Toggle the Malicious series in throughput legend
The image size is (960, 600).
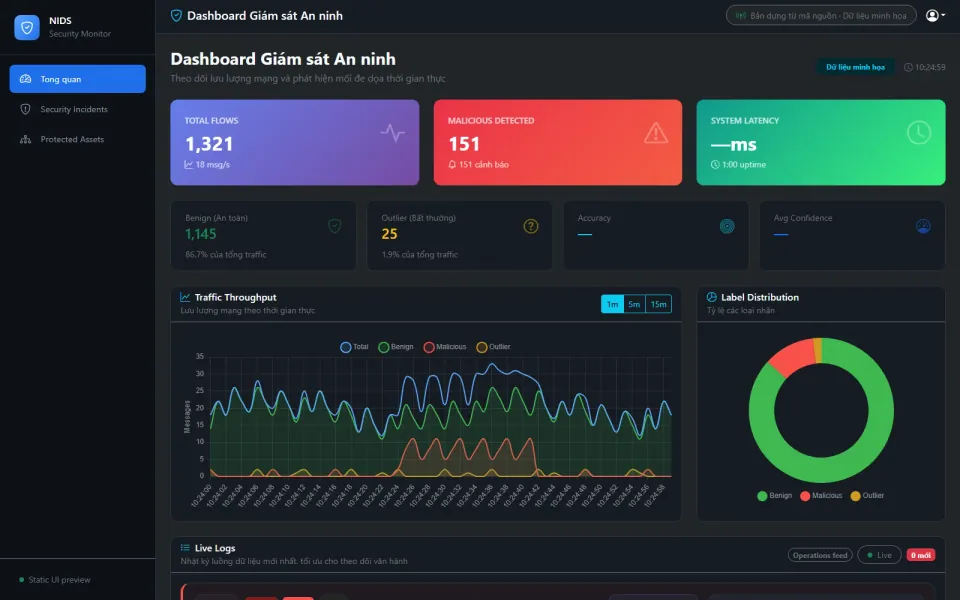click(444, 347)
